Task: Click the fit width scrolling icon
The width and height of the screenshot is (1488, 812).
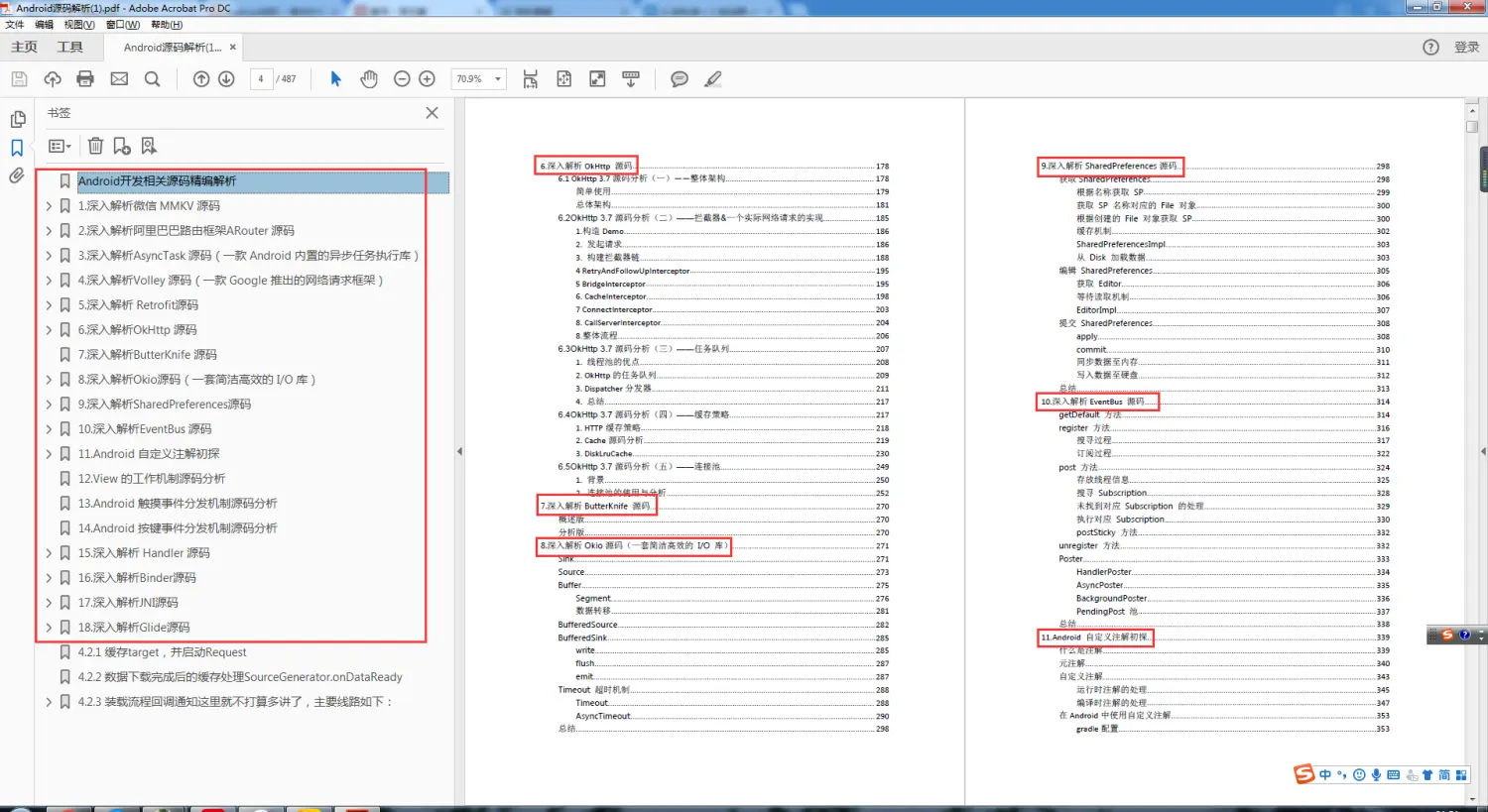Action: click(x=531, y=79)
